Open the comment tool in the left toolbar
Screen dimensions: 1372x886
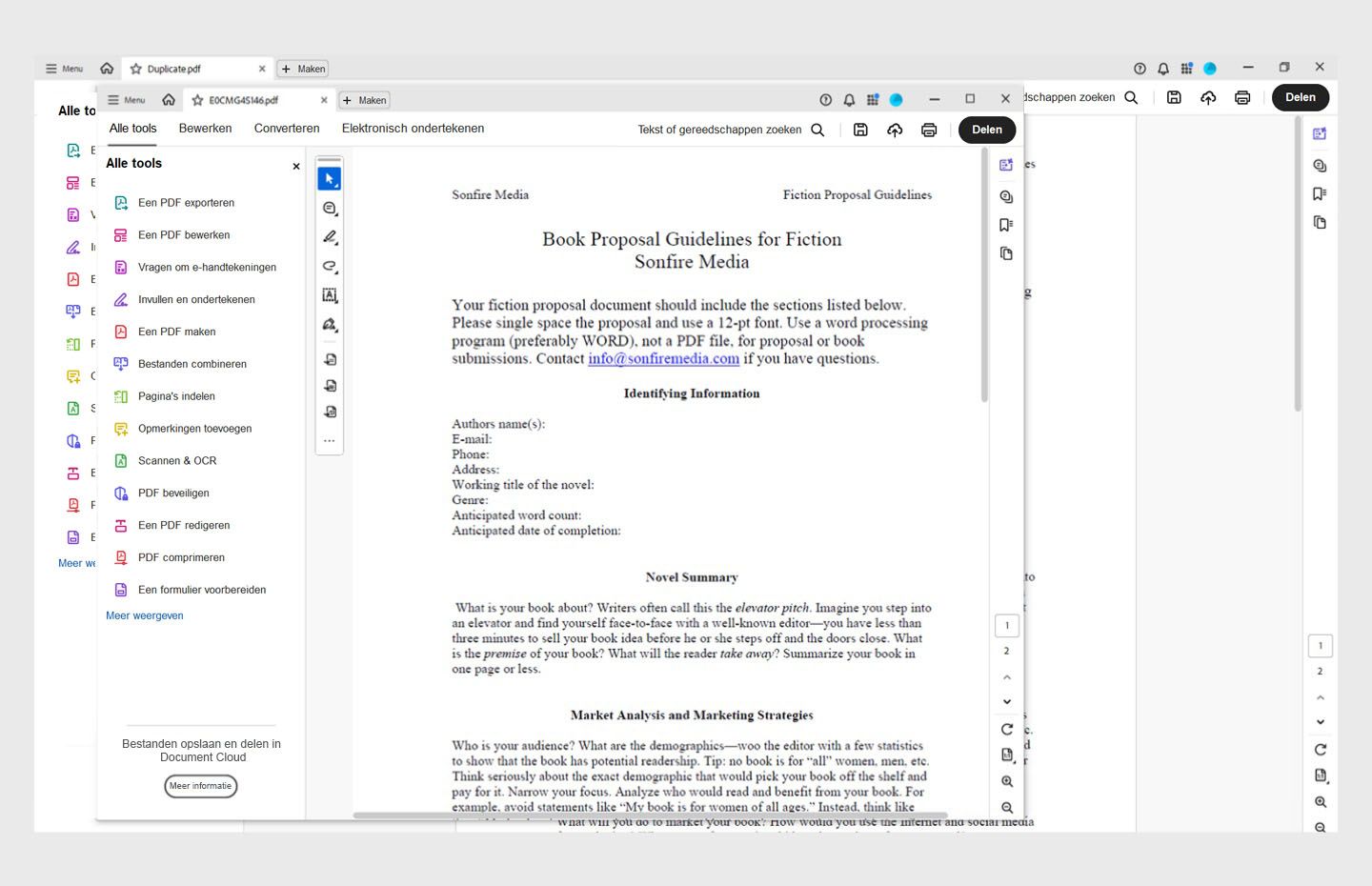pyautogui.click(x=330, y=208)
